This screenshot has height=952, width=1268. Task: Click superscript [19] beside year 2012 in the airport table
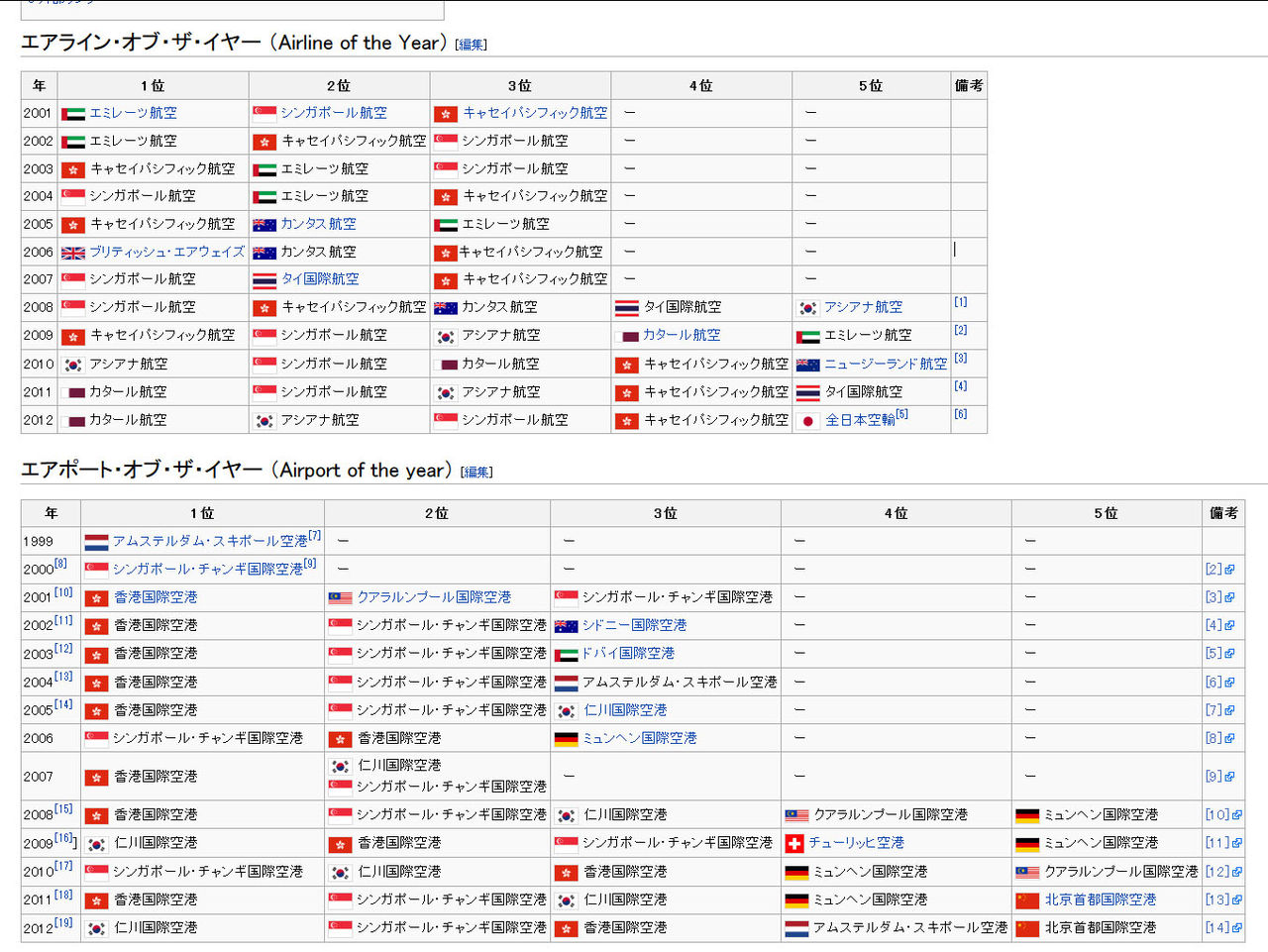click(64, 922)
